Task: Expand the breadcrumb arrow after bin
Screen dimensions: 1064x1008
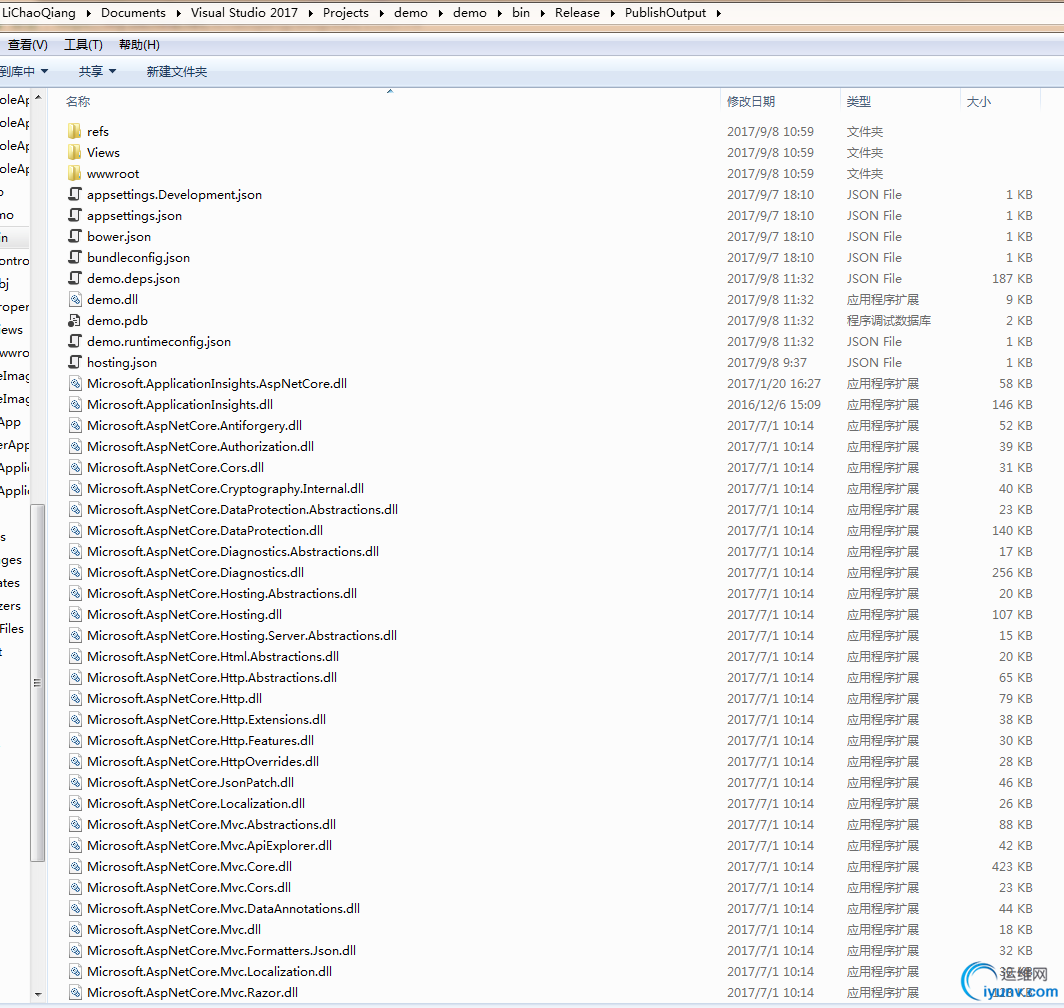Action: (x=542, y=13)
